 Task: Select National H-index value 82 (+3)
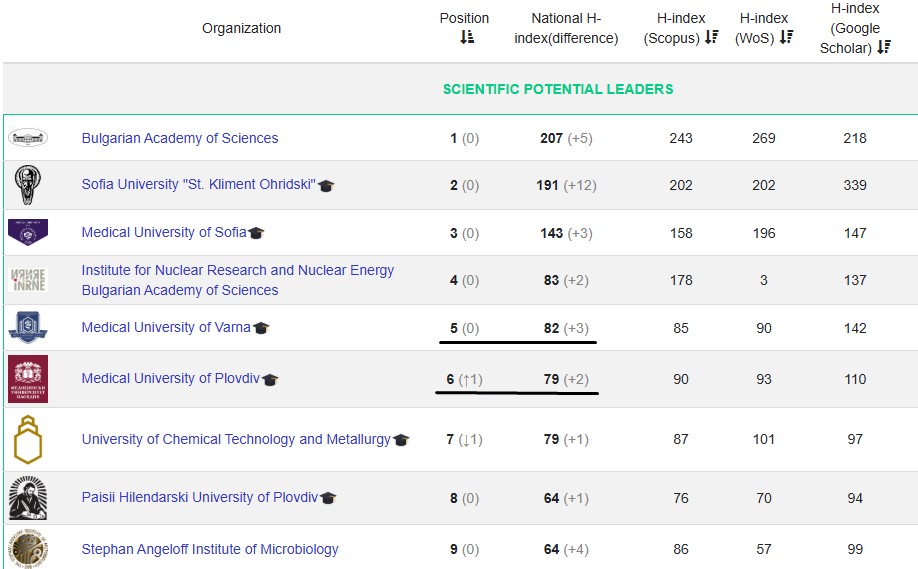566,328
